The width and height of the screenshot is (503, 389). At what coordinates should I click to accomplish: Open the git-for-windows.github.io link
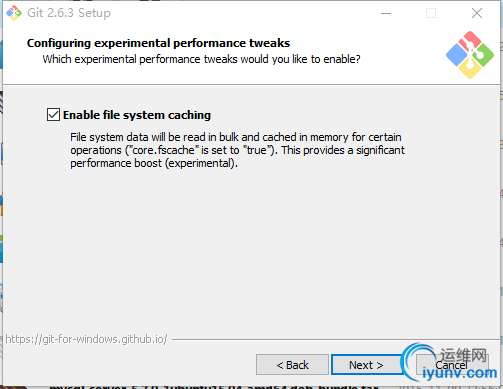pos(86,339)
